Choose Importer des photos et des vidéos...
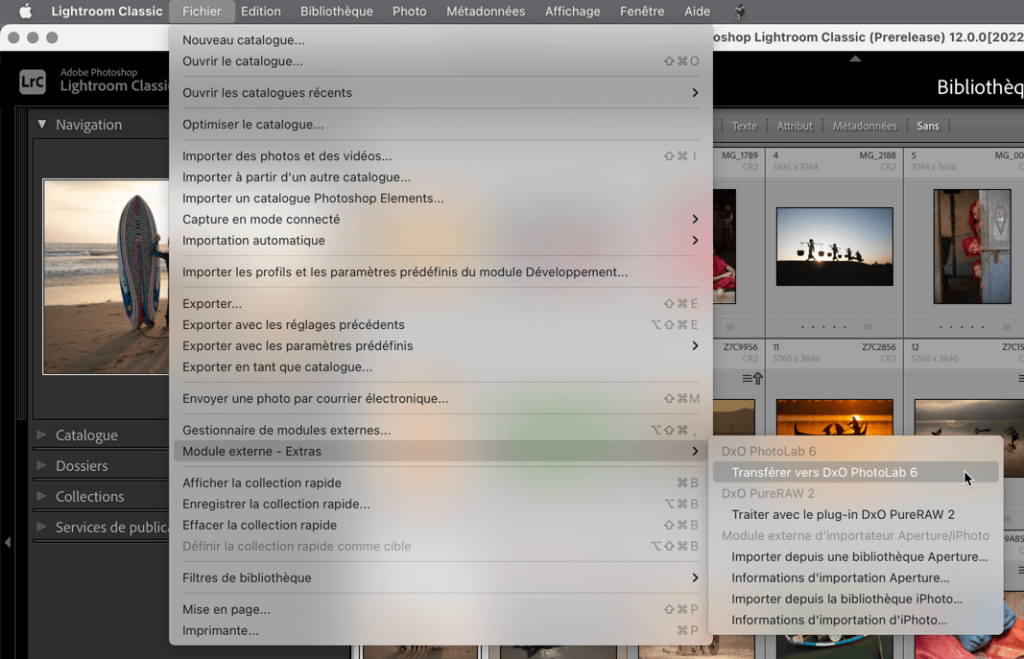Viewport: 1024px width, 659px height. (440, 156)
